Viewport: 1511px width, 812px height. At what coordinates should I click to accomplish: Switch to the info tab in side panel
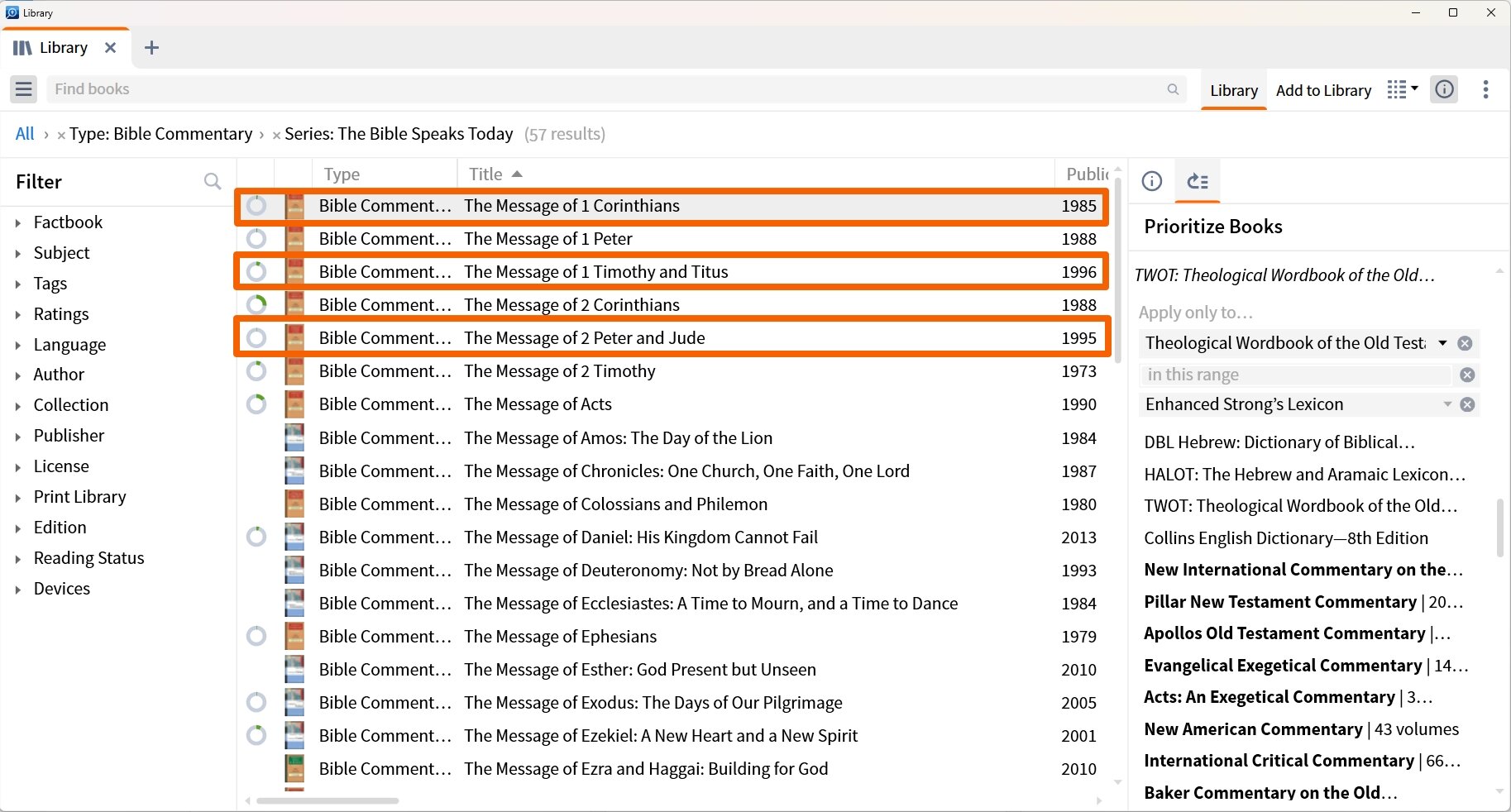1152,181
